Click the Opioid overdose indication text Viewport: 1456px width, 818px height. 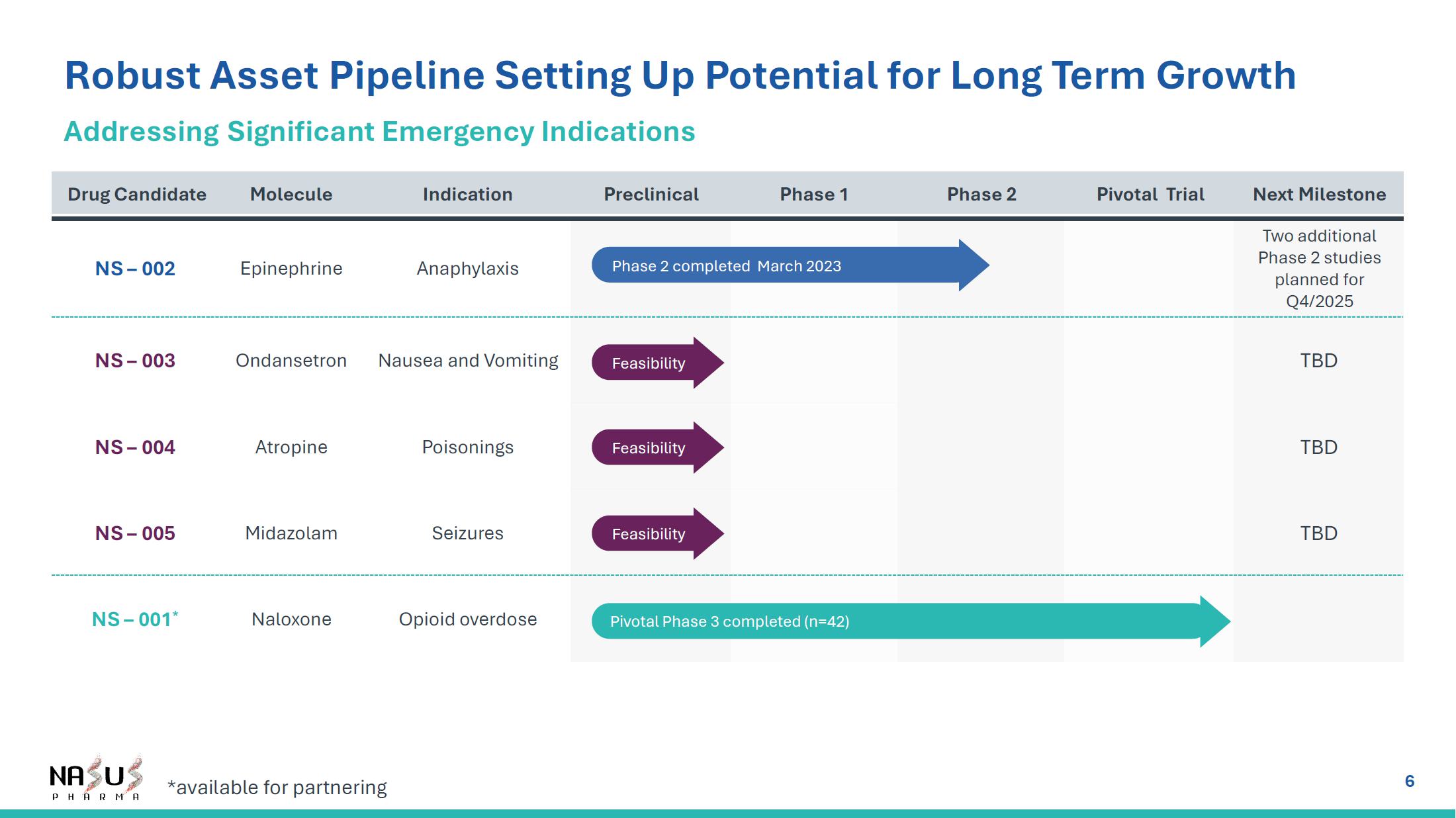coord(468,619)
